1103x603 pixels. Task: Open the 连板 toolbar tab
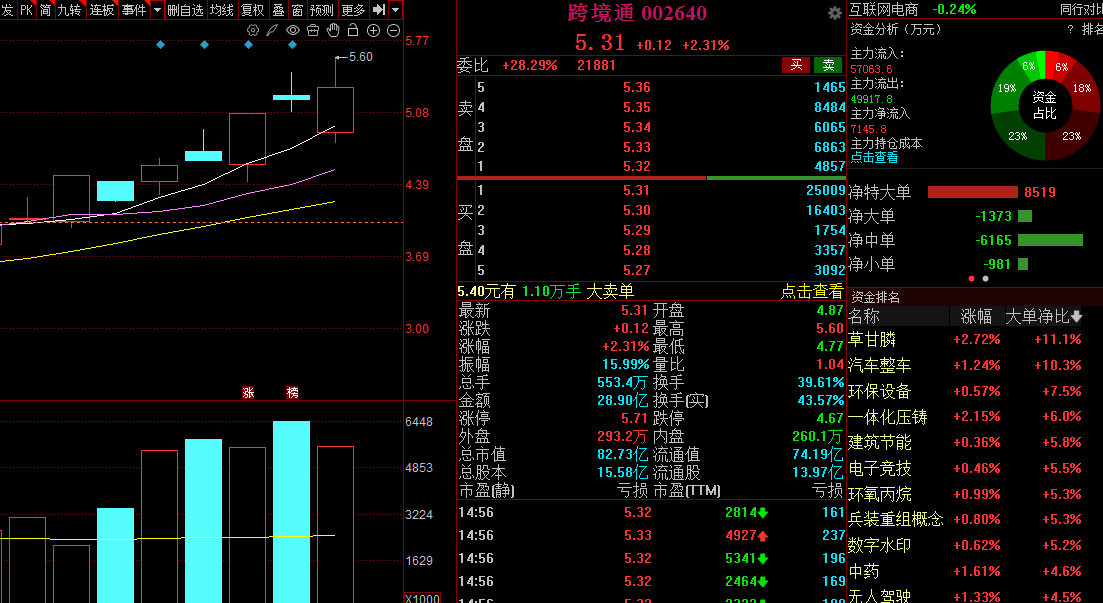pyautogui.click(x=102, y=10)
